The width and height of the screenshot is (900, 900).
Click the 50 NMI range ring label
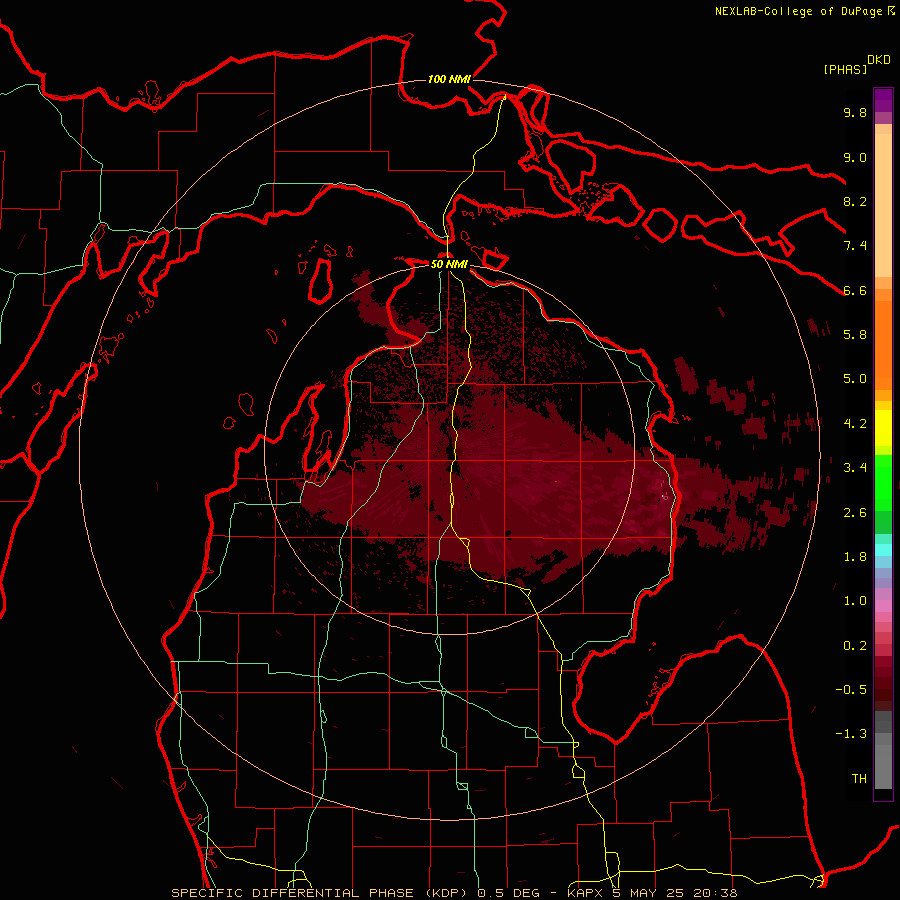449,264
